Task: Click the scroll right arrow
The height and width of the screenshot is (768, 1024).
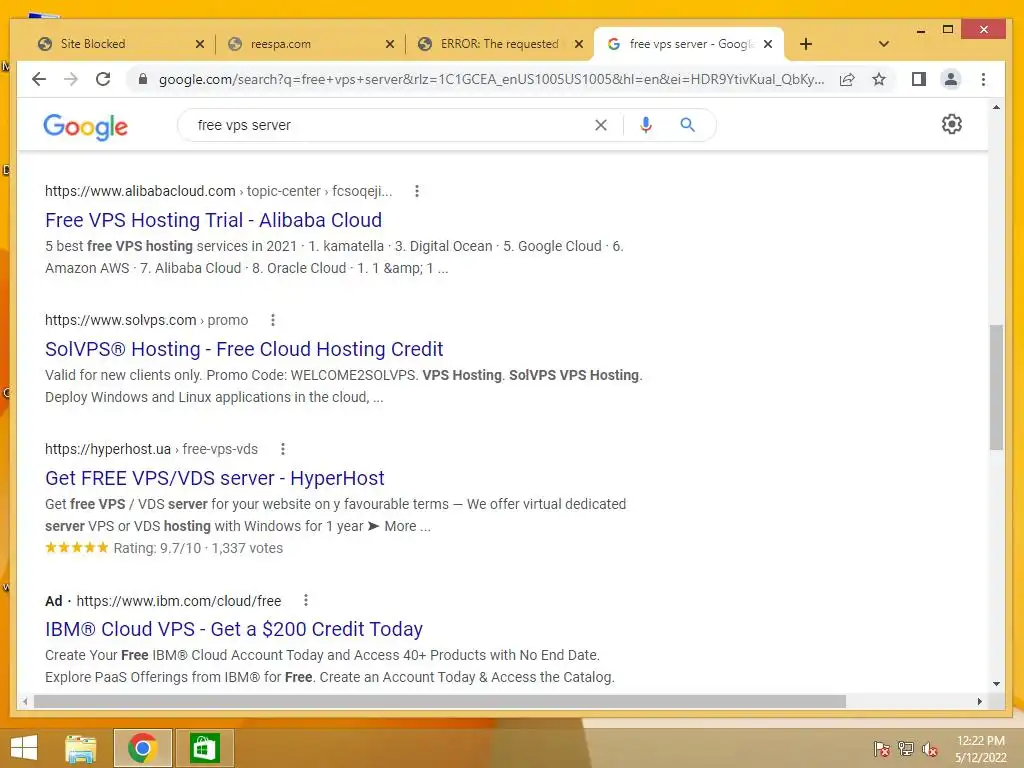Action: point(980,701)
